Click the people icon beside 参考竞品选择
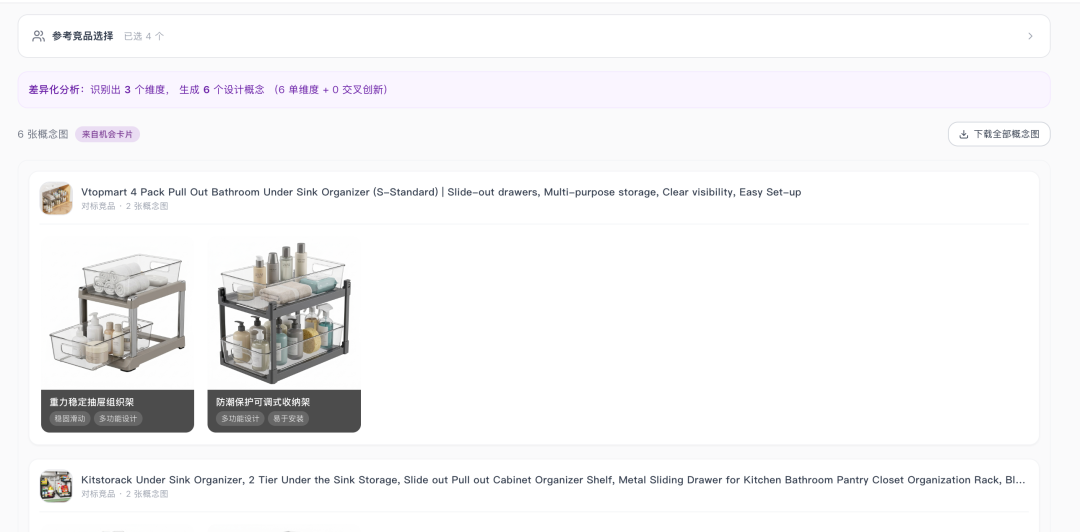 click(x=39, y=36)
